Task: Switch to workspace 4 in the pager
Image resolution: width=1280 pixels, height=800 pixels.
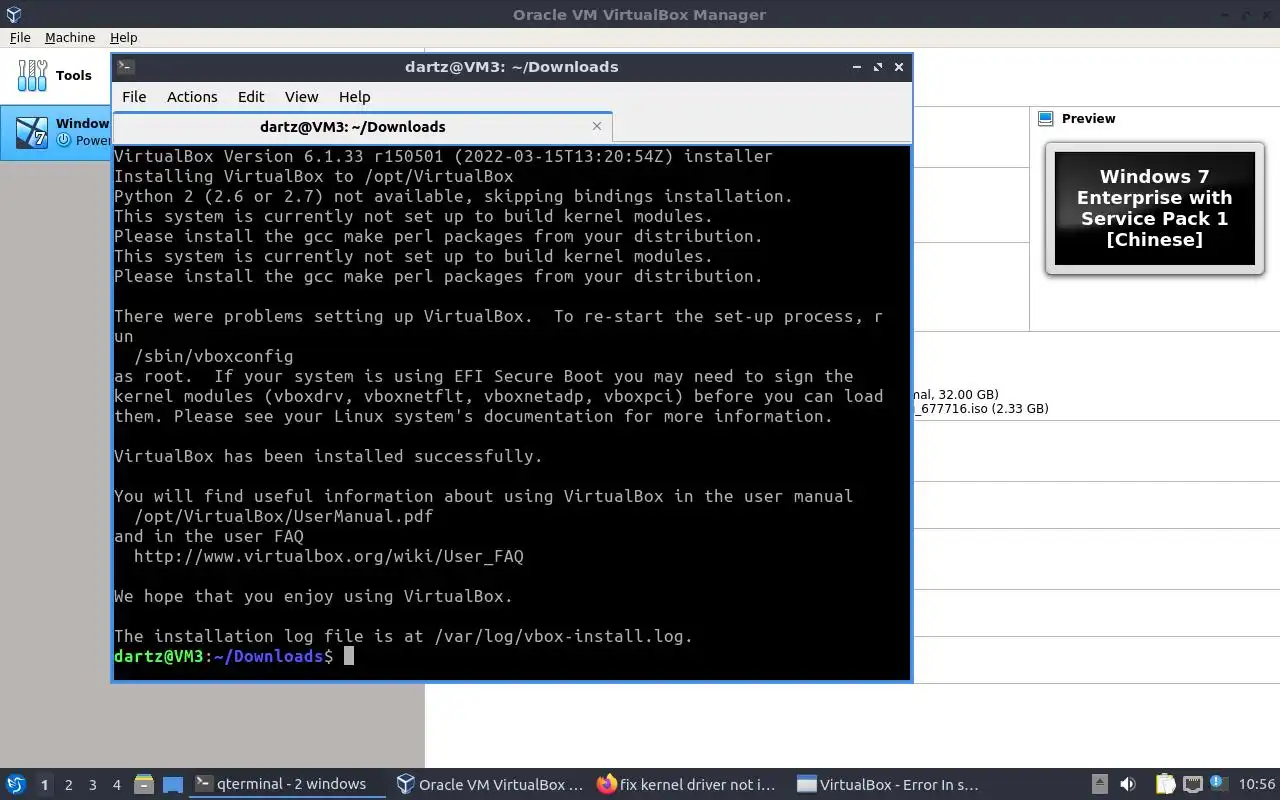Action: pyautogui.click(x=116, y=785)
